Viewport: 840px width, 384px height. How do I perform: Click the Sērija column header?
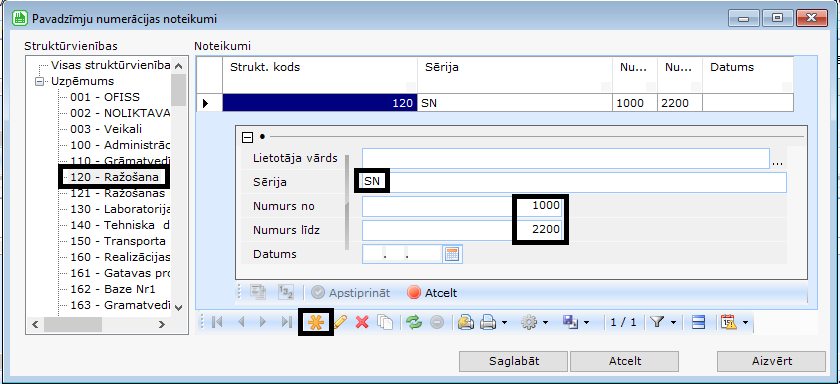point(515,74)
